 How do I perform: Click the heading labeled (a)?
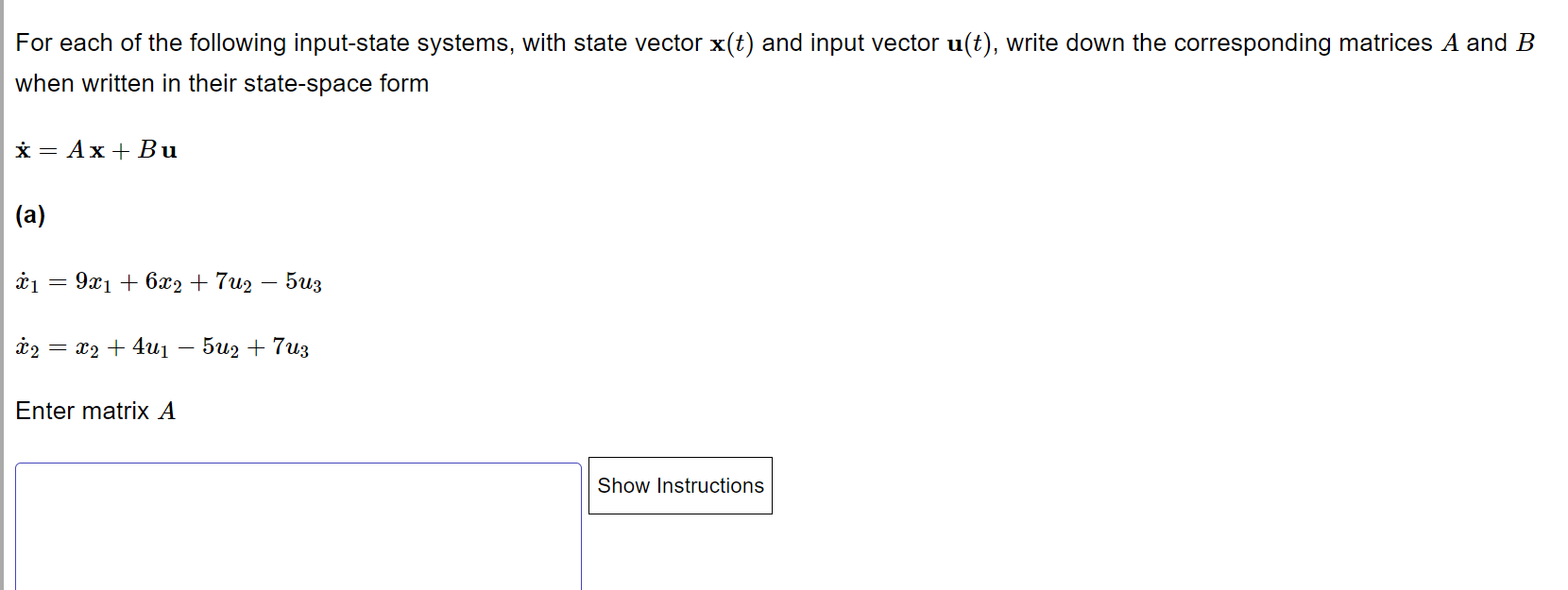coord(31,215)
